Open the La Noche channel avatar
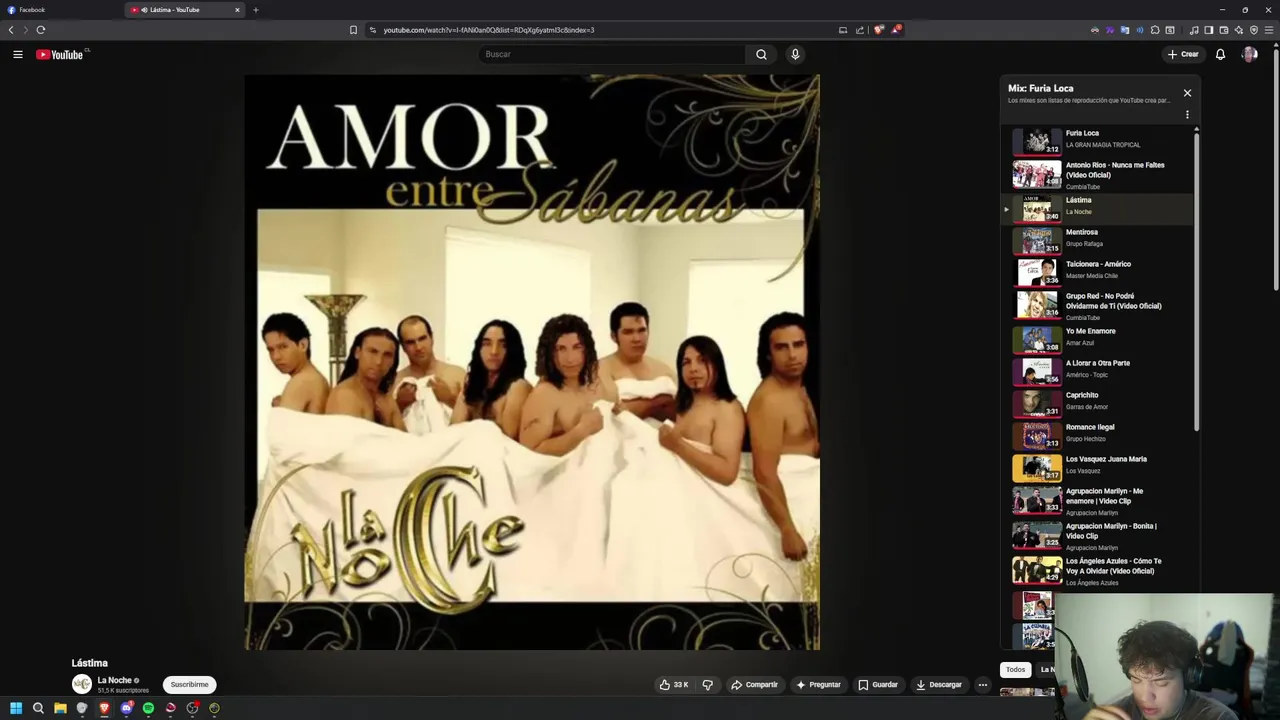 [x=82, y=685]
